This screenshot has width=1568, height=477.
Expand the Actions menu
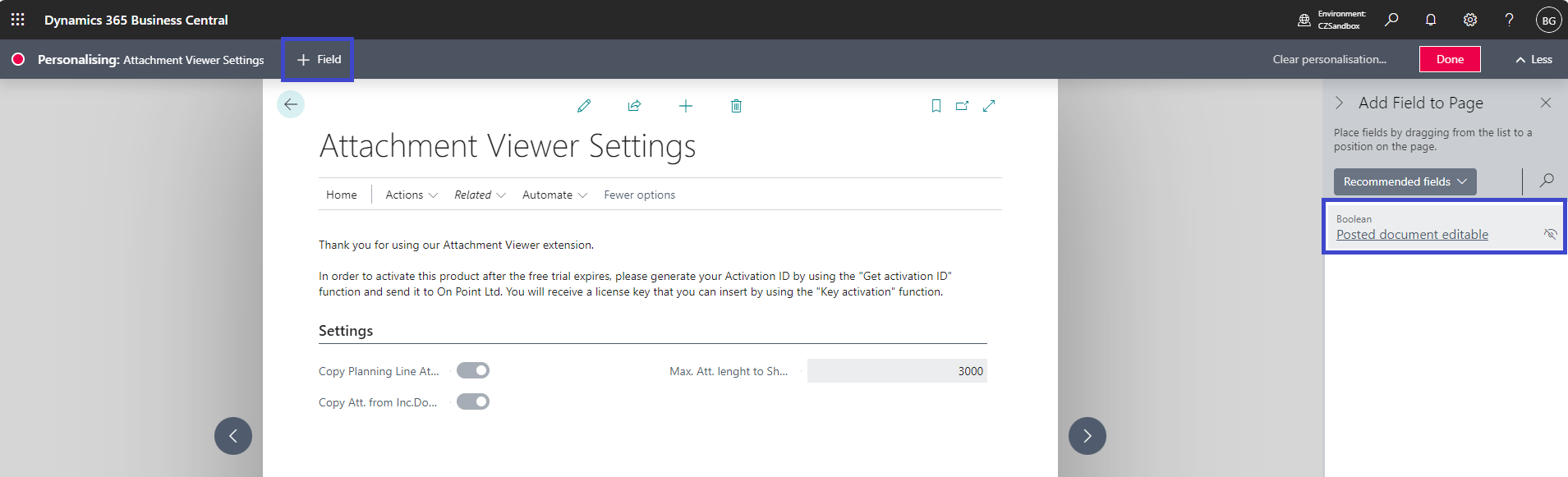(x=412, y=195)
